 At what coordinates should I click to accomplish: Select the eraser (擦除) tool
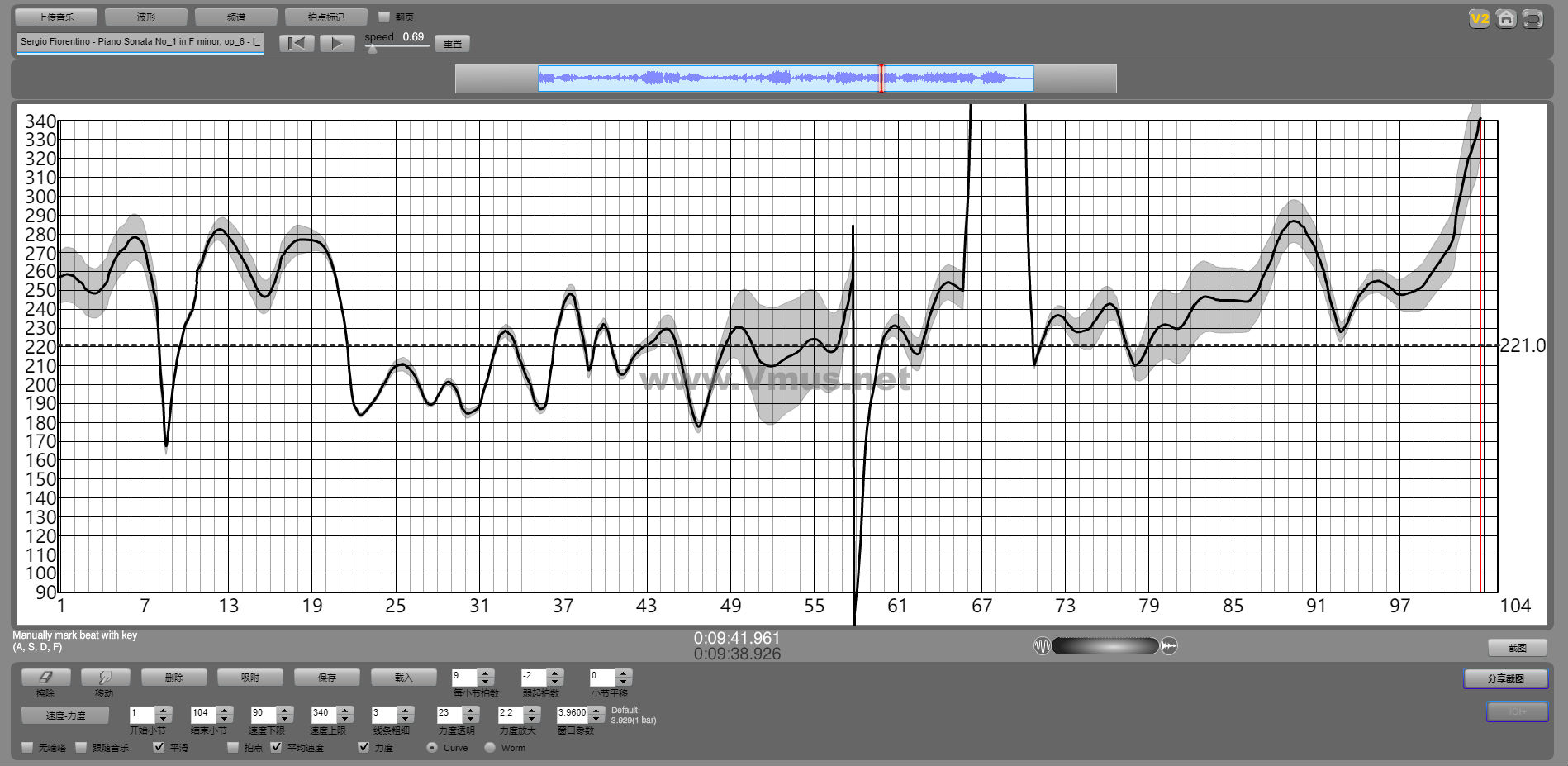(x=45, y=678)
